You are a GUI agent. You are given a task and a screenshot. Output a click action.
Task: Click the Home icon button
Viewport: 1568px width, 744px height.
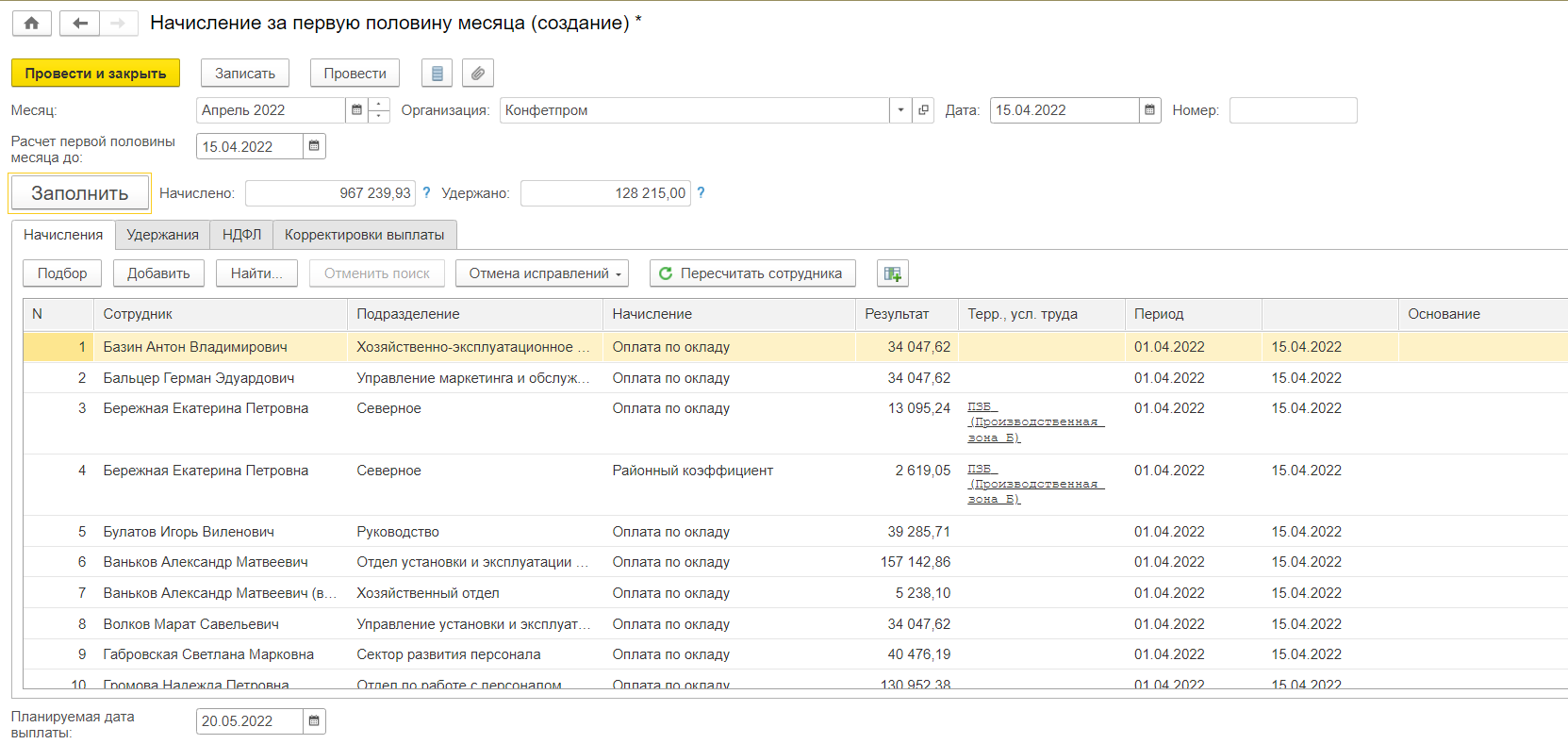(31, 24)
